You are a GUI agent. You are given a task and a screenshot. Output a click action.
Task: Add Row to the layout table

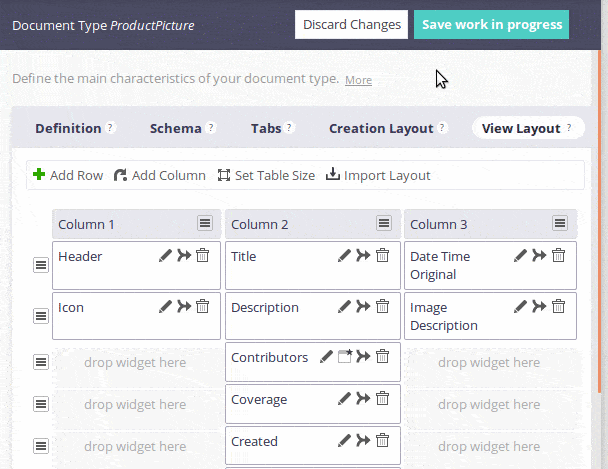[x=68, y=175]
